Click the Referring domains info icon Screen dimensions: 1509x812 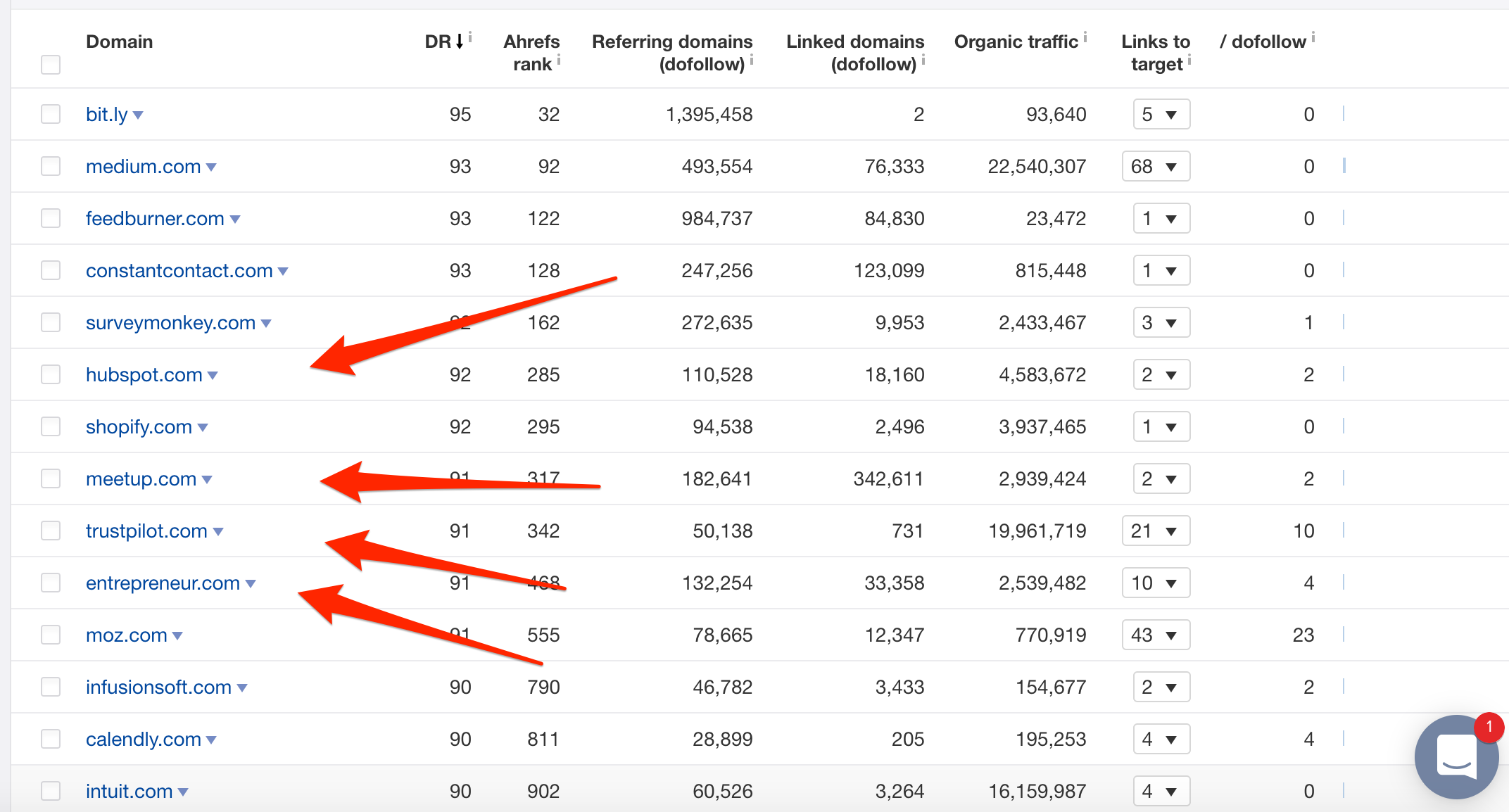click(x=752, y=60)
